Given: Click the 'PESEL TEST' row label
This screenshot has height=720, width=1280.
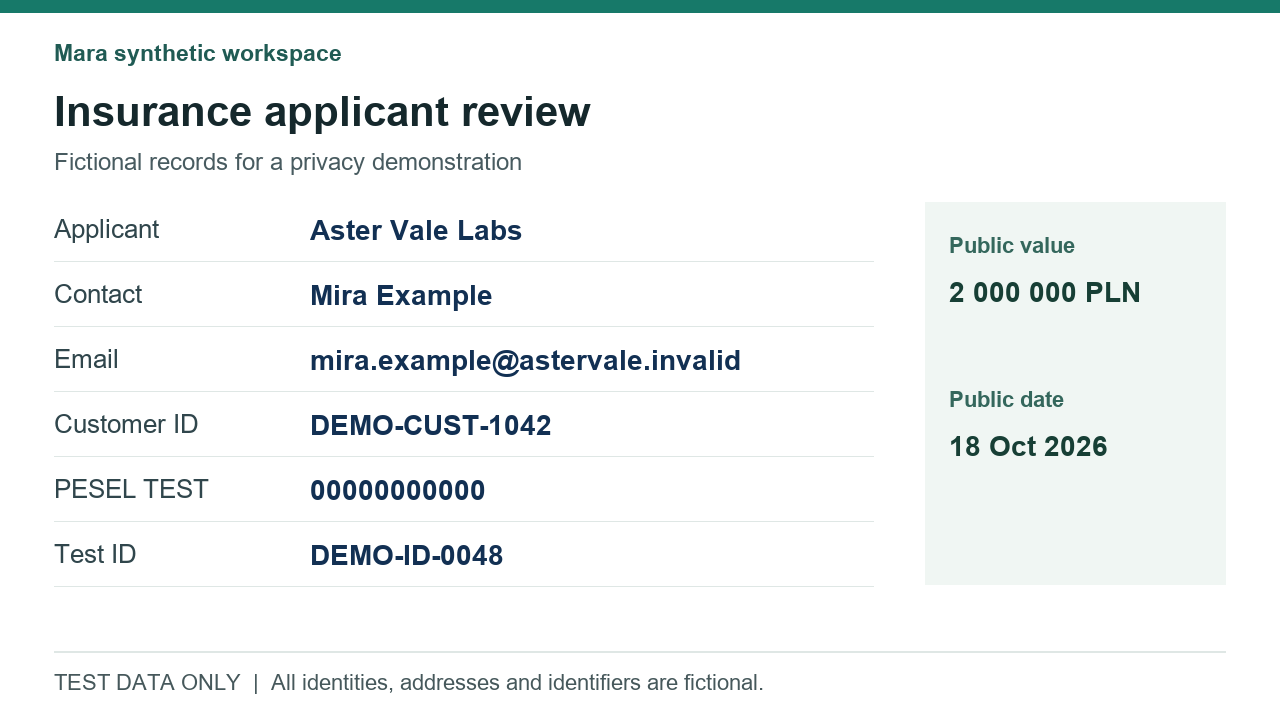Looking at the screenshot, I should (131, 489).
